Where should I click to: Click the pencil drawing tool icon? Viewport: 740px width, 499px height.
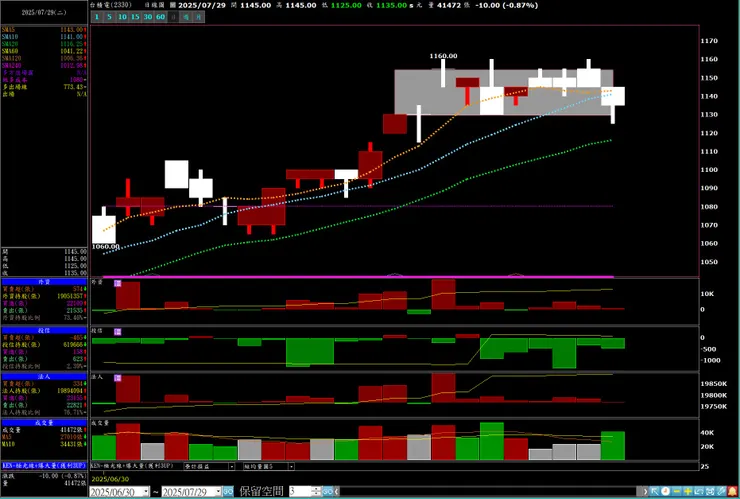tap(721, 491)
